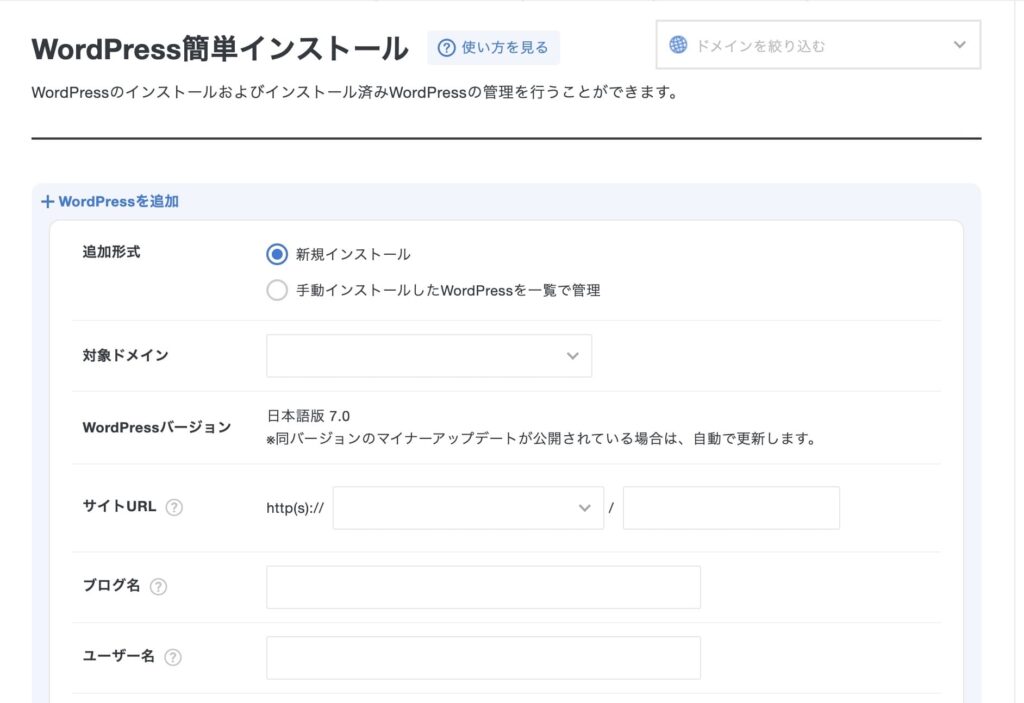Expand the ドメインを絞り込む dropdown

click(x=818, y=44)
